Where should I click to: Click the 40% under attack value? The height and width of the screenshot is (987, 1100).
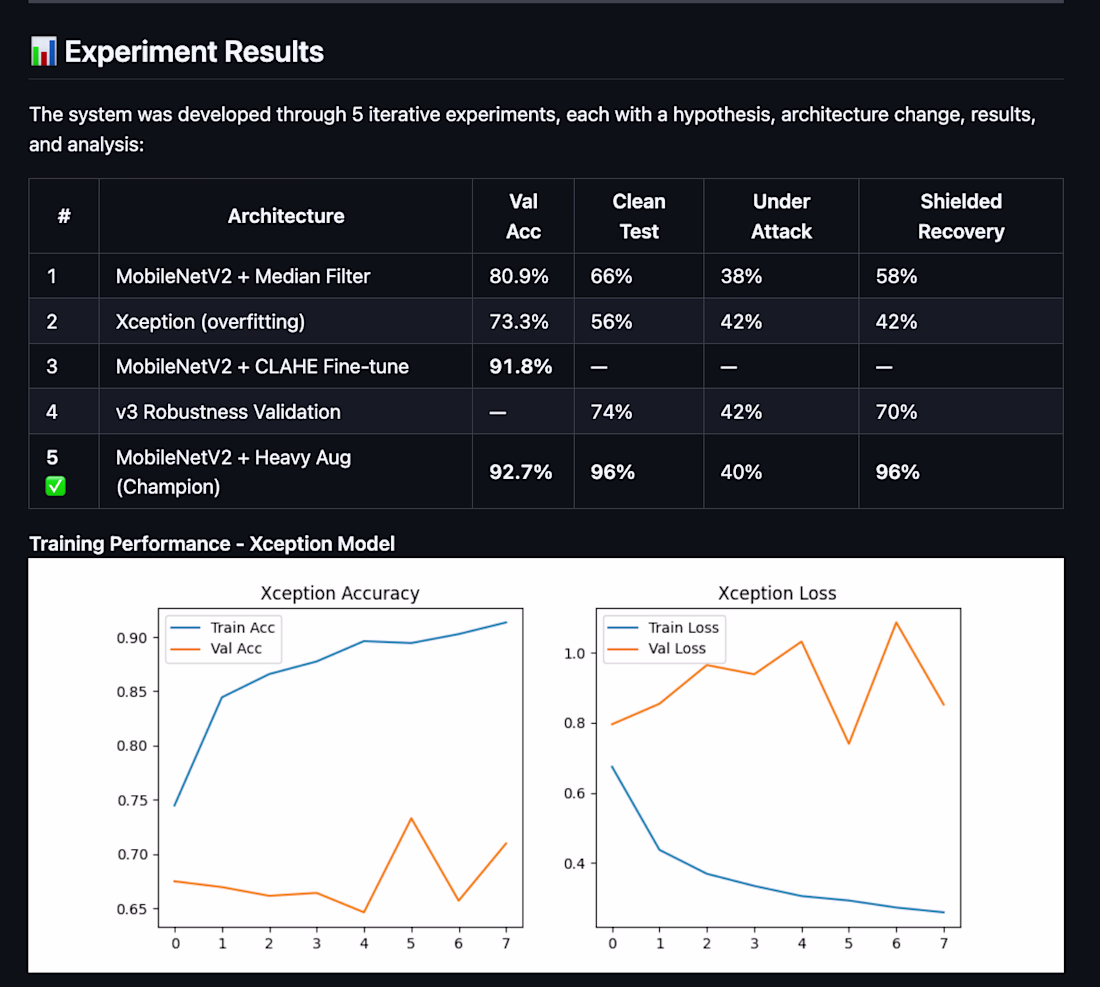coord(741,472)
